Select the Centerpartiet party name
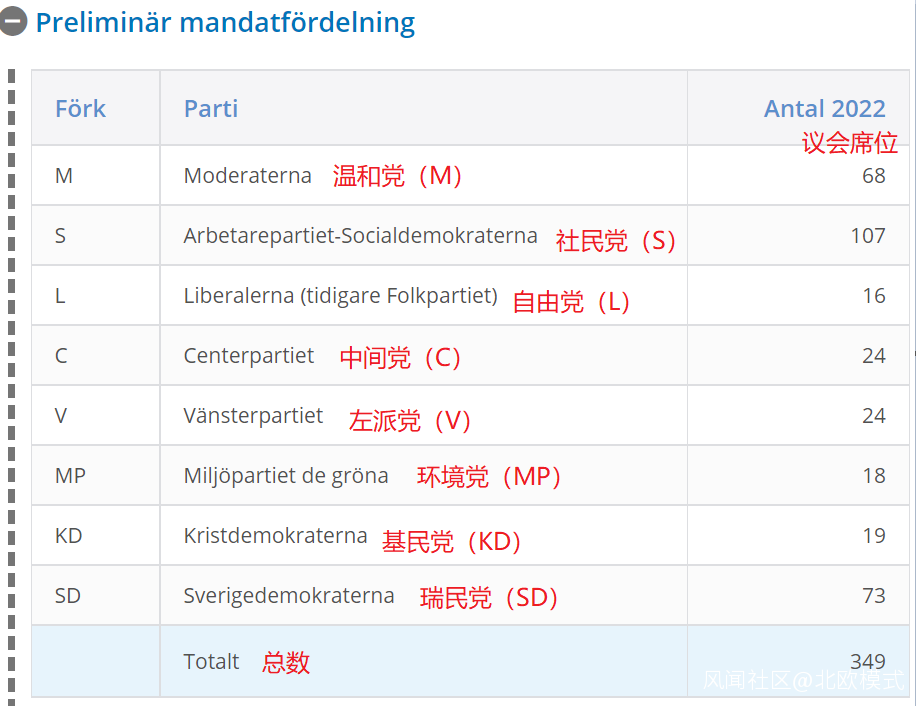 [x=249, y=356]
